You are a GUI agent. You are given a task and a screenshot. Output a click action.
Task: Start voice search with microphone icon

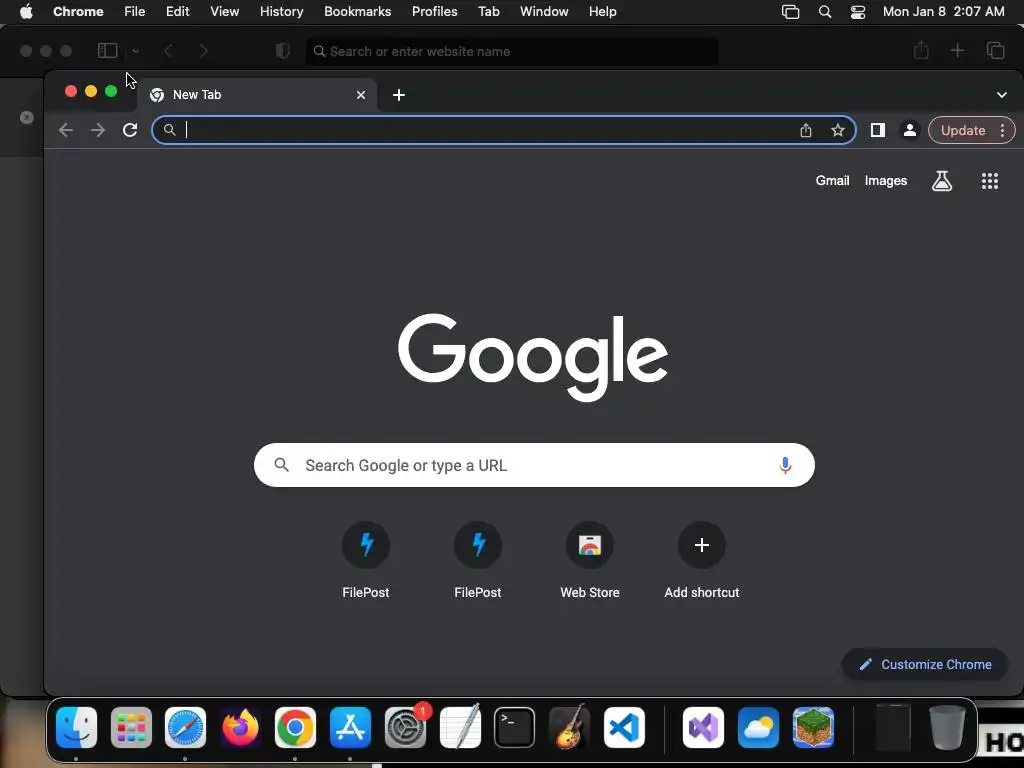click(786, 465)
